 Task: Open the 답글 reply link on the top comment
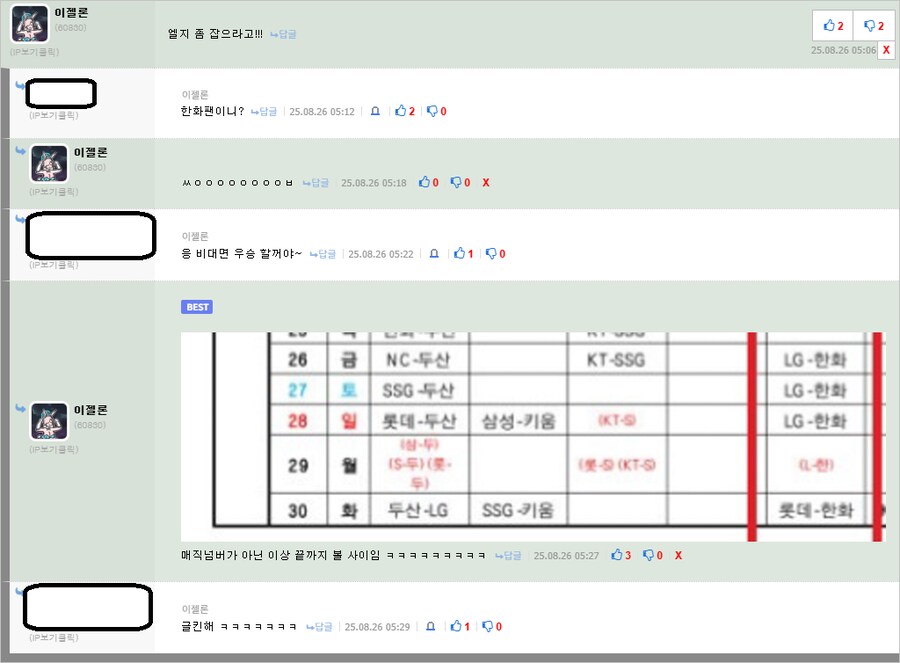coord(282,33)
